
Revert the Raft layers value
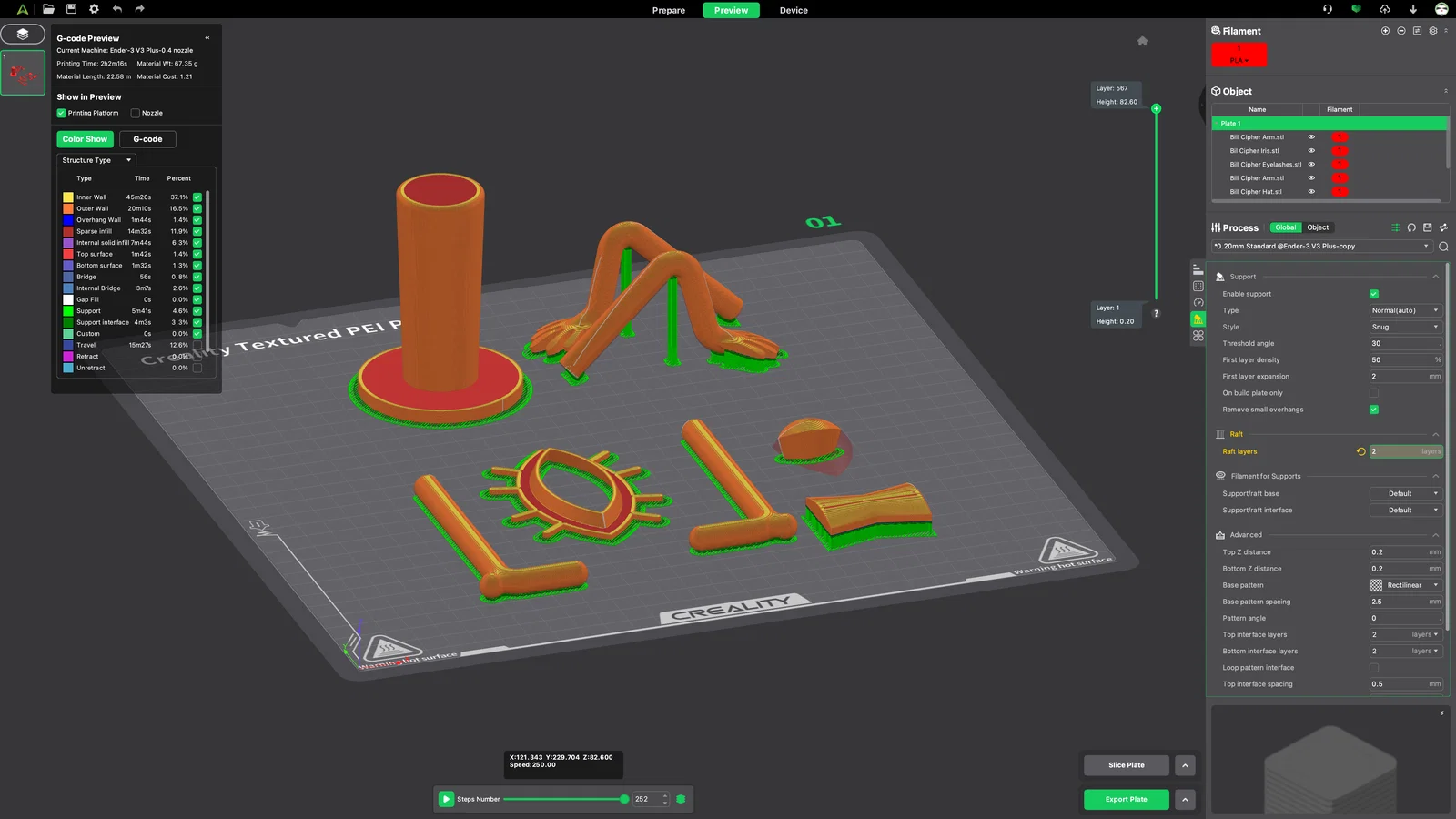click(x=1361, y=451)
